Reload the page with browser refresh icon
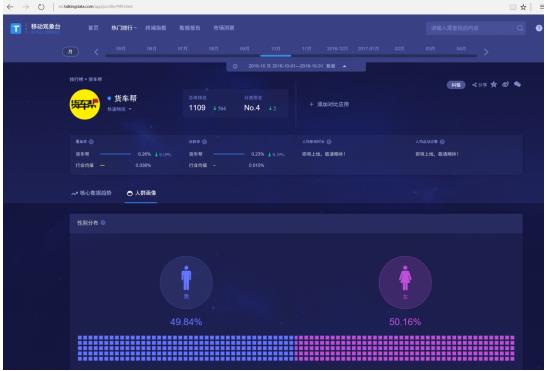This screenshot has height=371, width=548. click(x=41, y=7)
